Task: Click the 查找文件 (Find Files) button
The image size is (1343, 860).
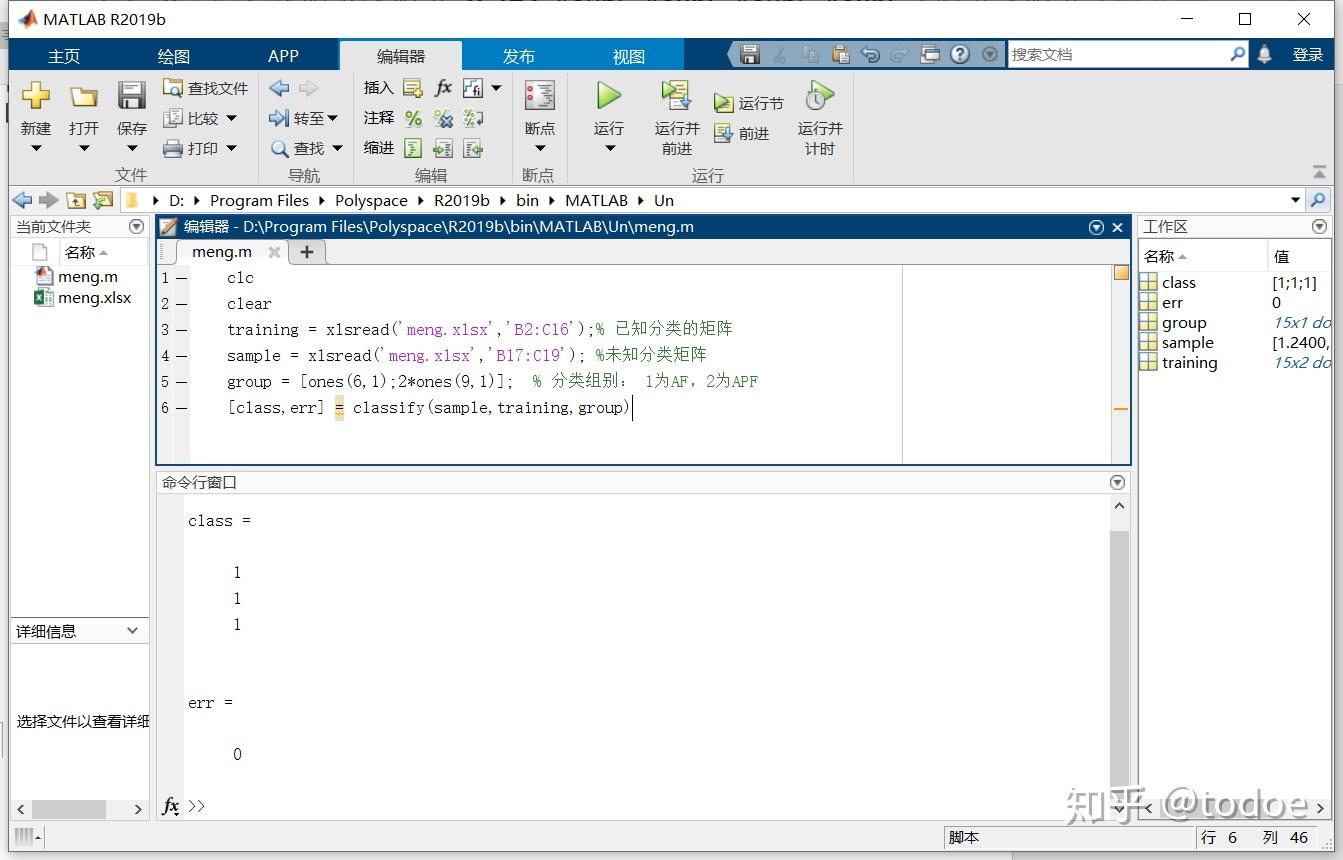Action: pyautogui.click(x=205, y=87)
